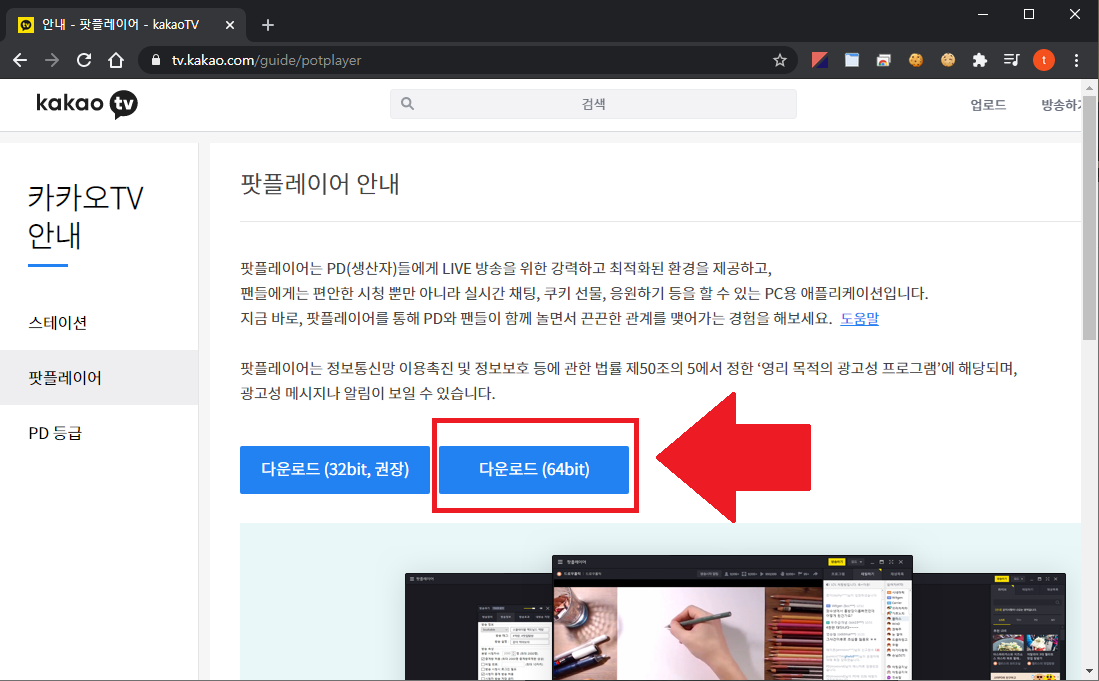1099x681 pixels.
Task: Open the 방송하기 broadcast link
Action: click(1060, 105)
